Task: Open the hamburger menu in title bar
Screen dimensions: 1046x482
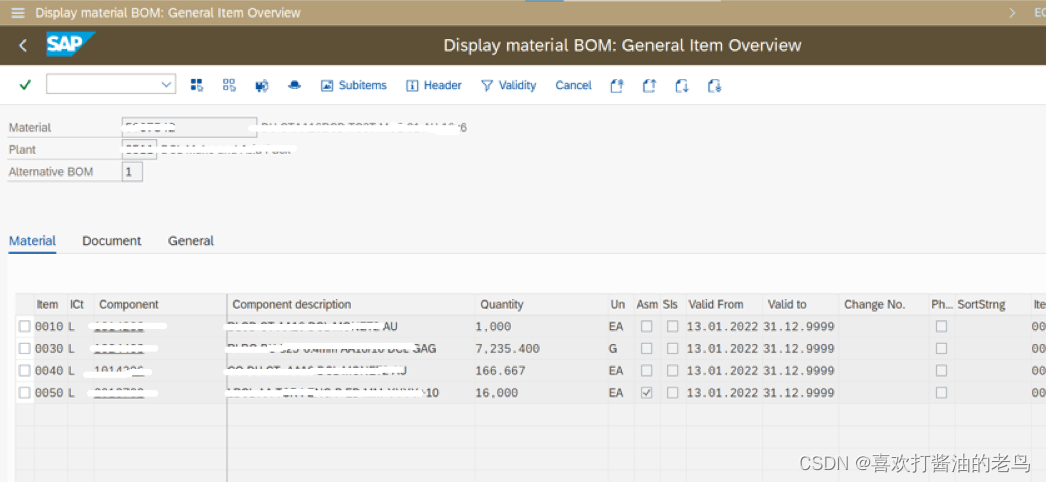Action: 18,13
